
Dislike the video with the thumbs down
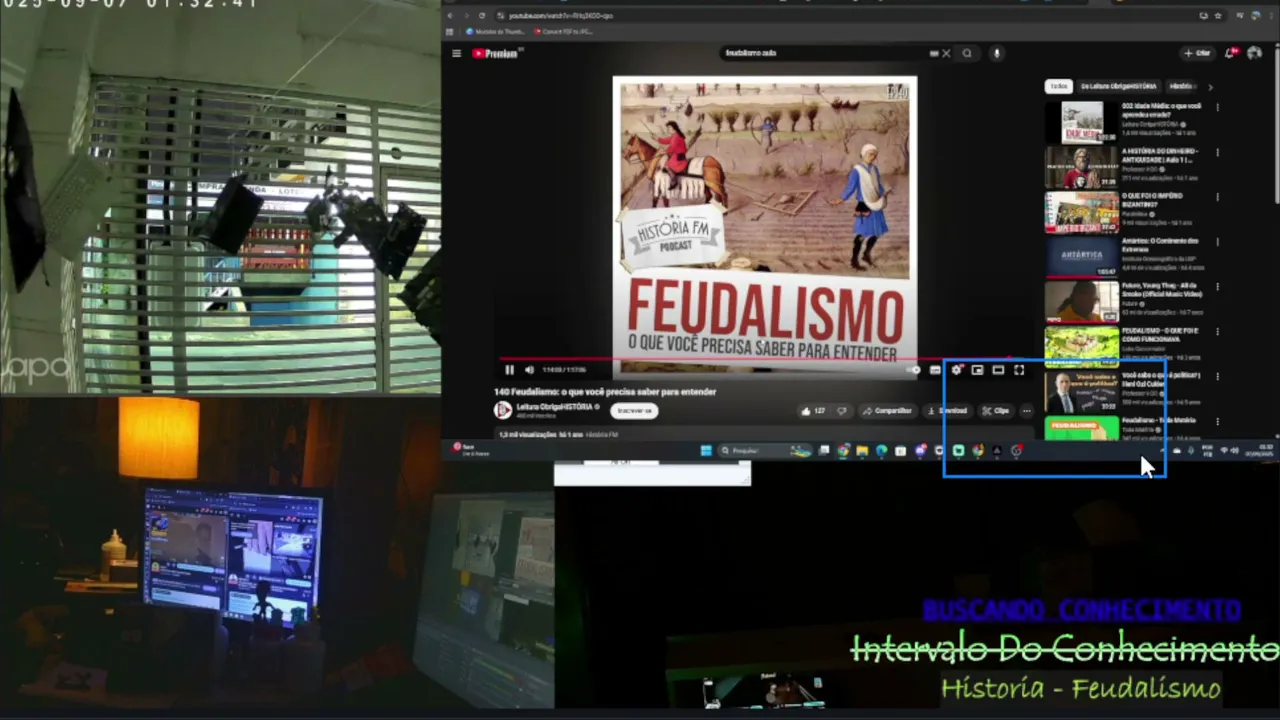click(841, 410)
